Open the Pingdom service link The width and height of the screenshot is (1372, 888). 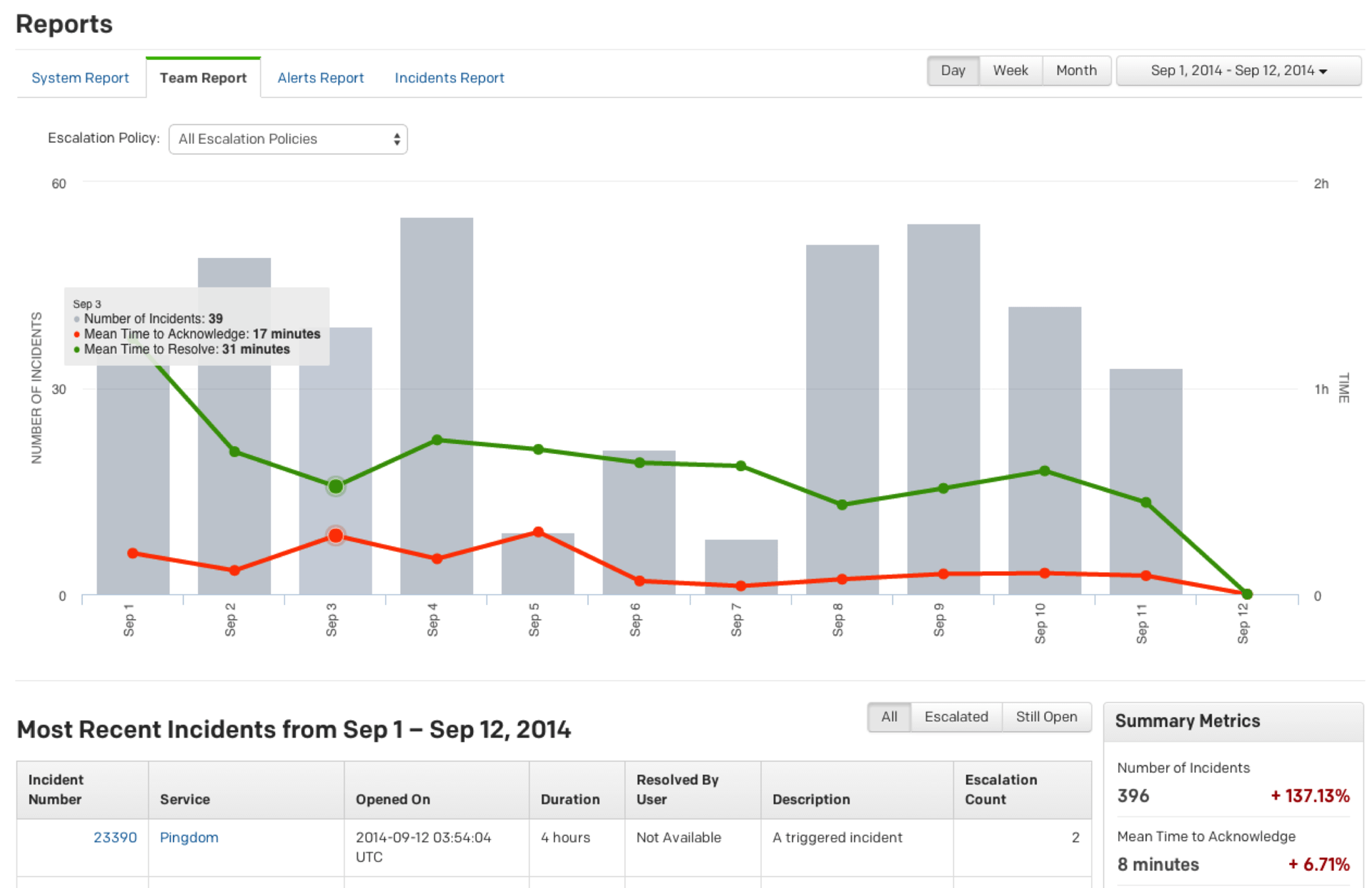coord(189,837)
